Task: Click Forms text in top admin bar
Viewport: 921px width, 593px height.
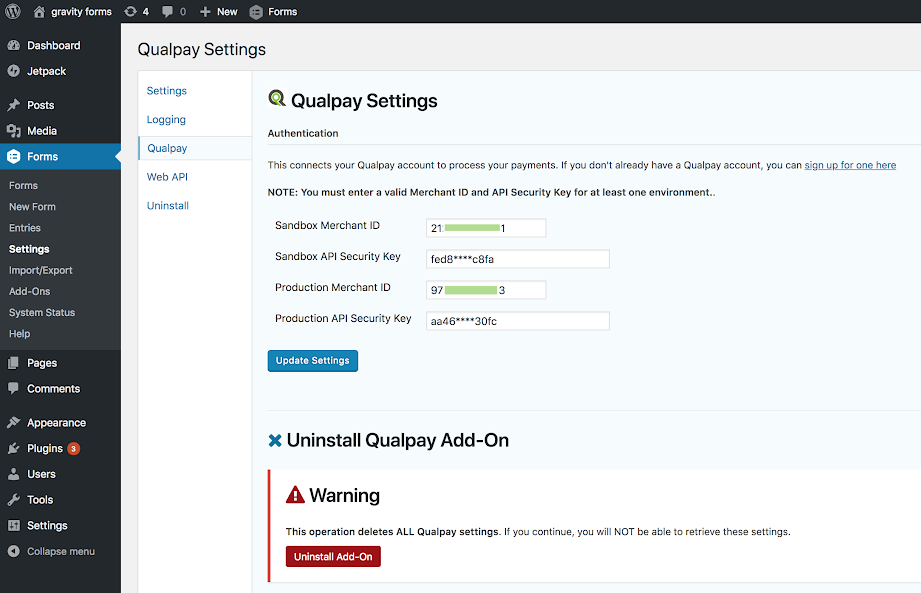Action: (x=283, y=12)
